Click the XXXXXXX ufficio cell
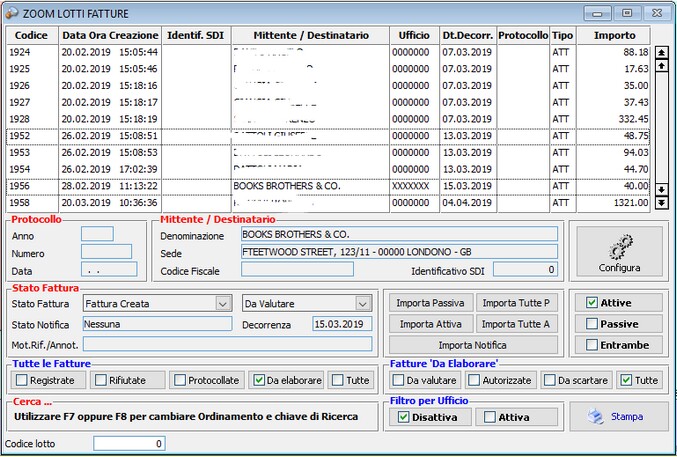The image size is (677, 457). [x=414, y=186]
